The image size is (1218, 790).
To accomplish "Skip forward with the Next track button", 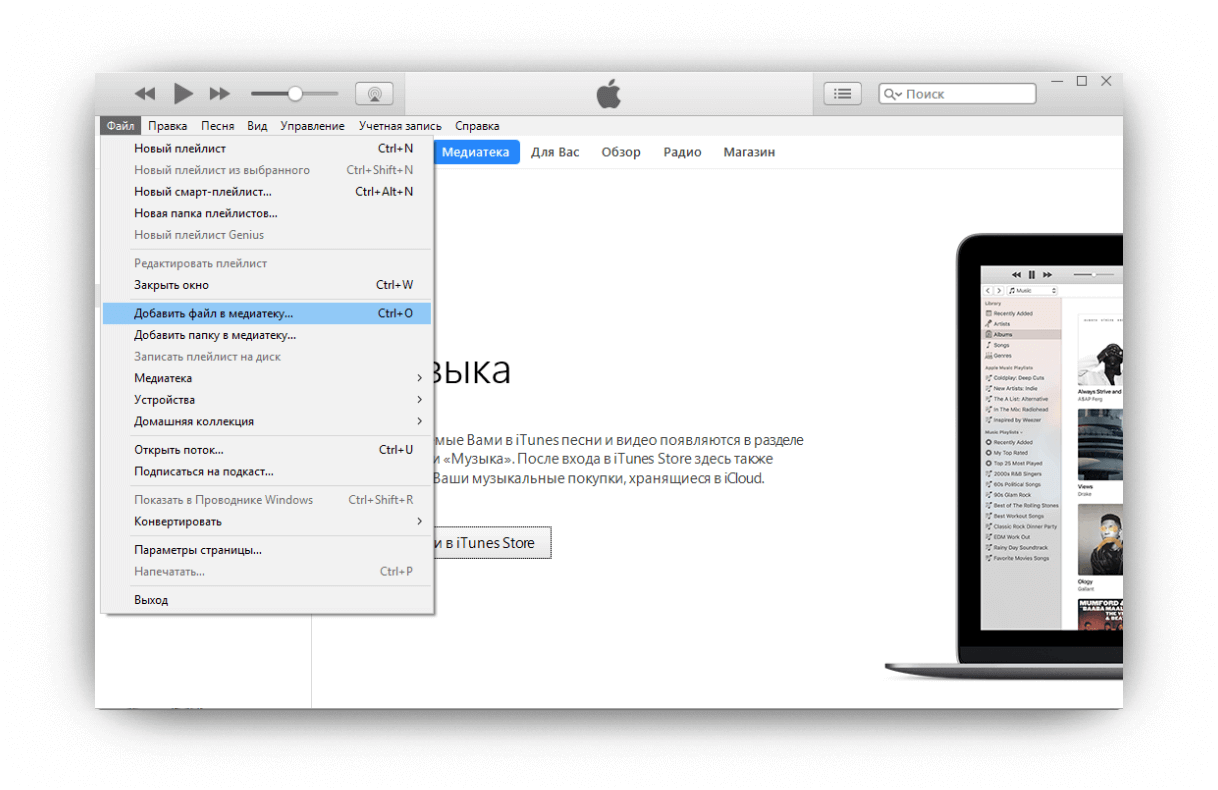I will pos(219,94).
